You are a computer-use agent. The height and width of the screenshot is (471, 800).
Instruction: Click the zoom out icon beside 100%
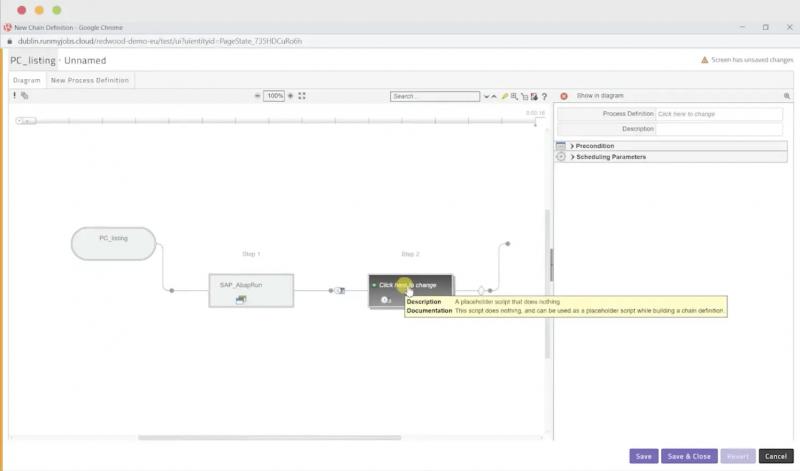[x=258, y=96]
